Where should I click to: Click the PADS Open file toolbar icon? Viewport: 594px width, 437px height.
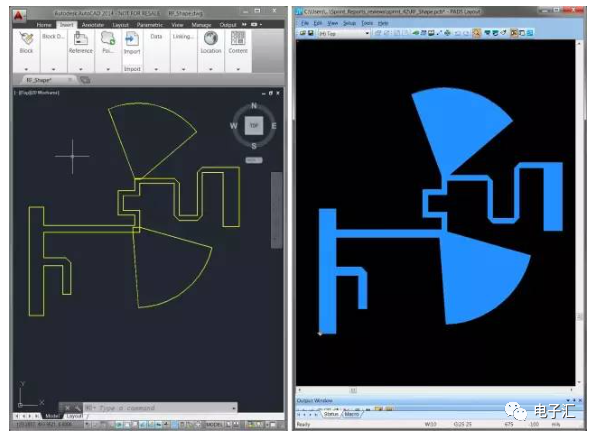(x=303, y=33)
